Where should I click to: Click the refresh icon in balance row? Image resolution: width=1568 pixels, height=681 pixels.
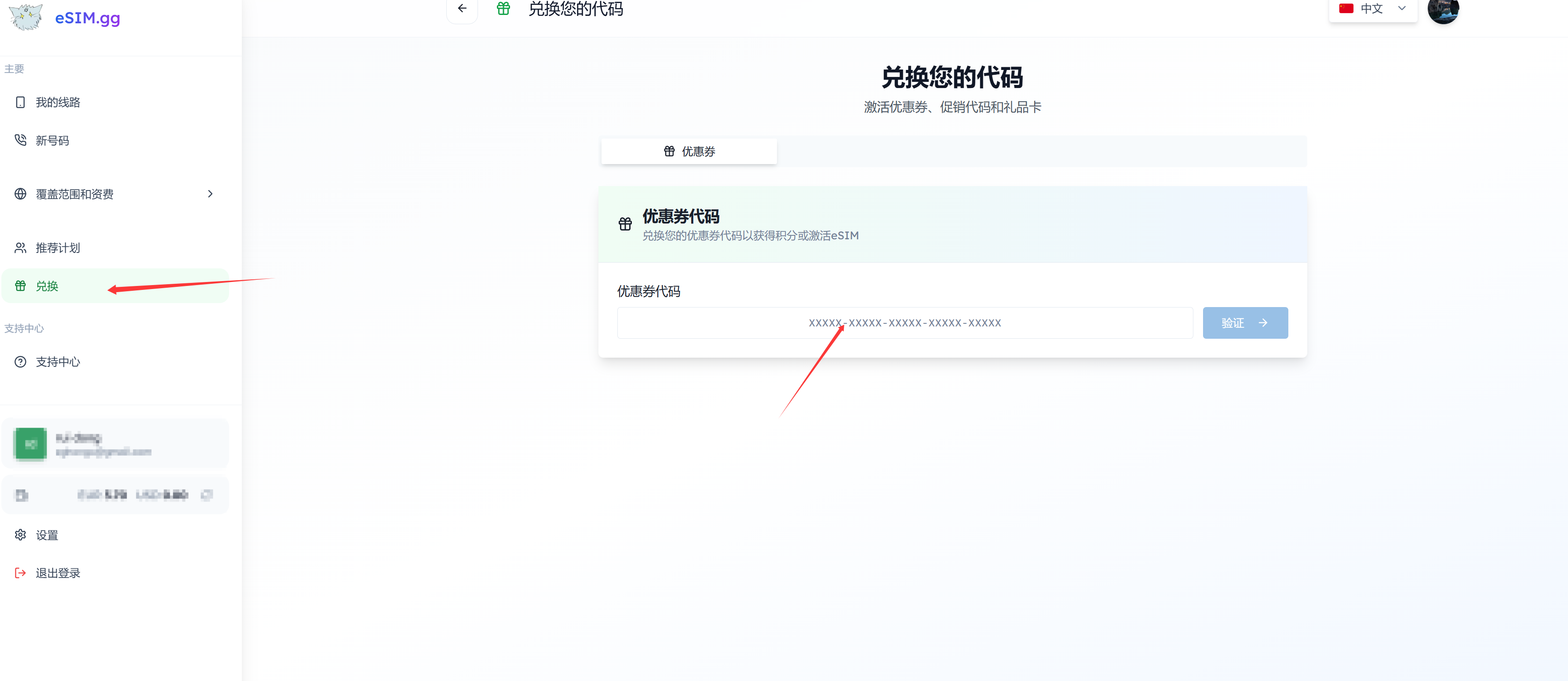(207, 494)
